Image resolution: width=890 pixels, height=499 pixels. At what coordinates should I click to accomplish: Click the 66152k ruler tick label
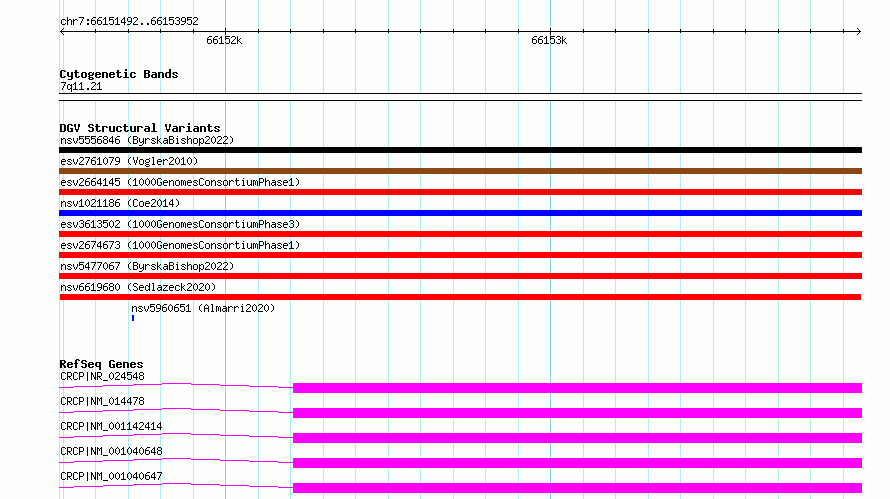[224, 40]
